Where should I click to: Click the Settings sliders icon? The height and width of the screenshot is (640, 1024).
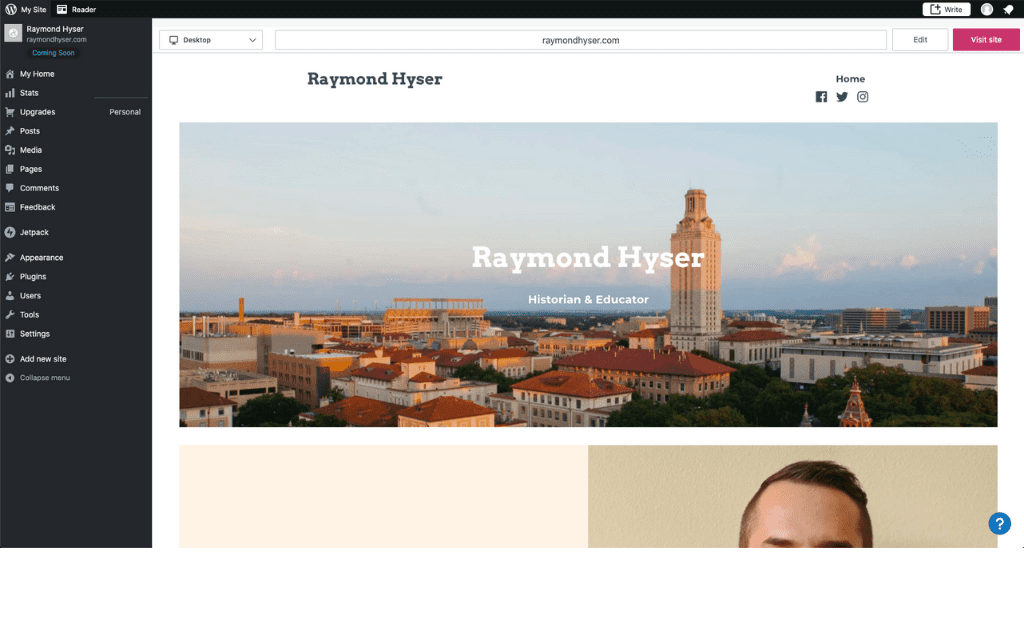[10, 333]
